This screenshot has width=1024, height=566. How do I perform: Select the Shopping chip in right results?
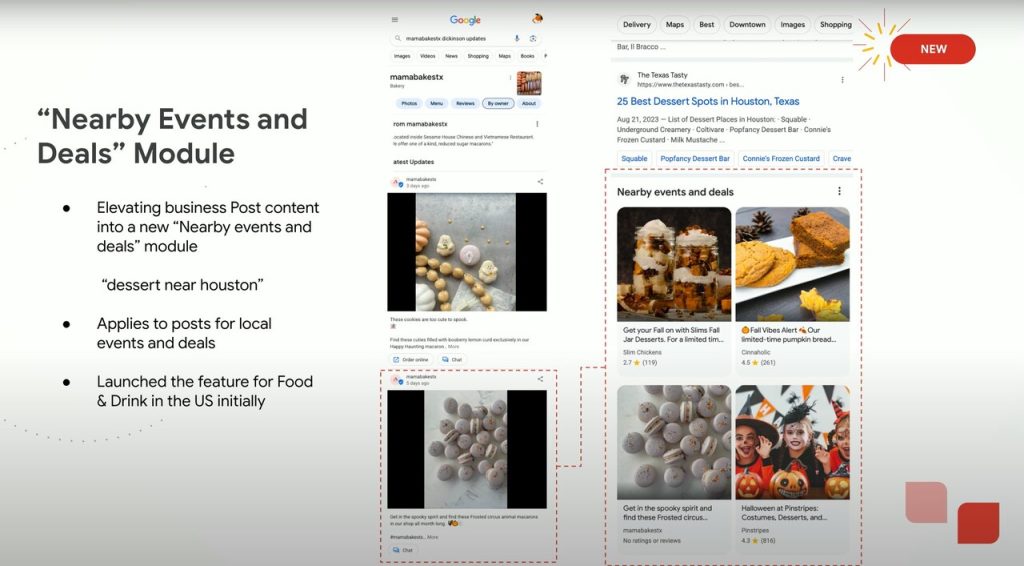click(835, 25)
